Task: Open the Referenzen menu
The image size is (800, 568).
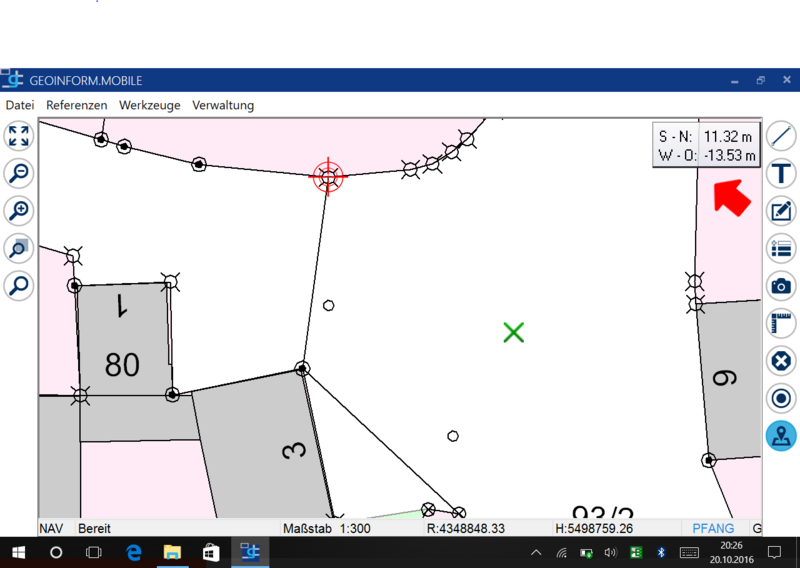Action: click(77, 105)
